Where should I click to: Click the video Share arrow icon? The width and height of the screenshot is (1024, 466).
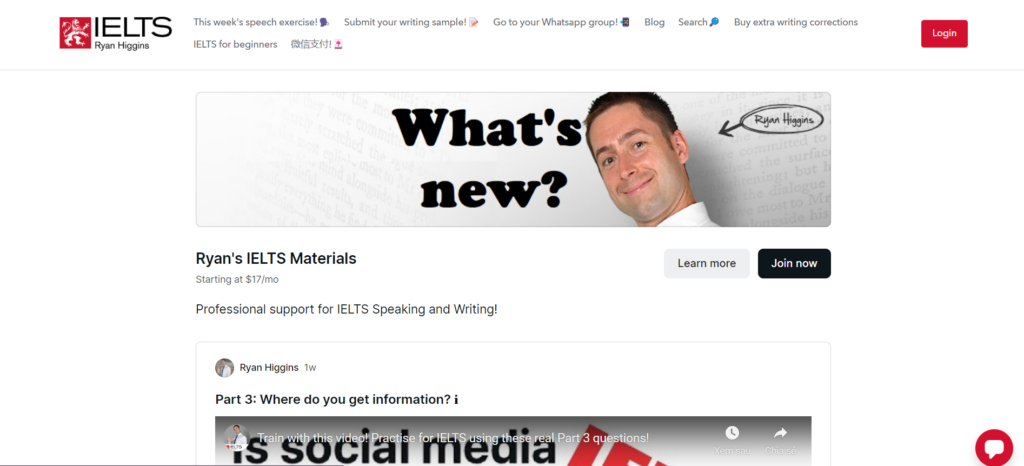780,433
